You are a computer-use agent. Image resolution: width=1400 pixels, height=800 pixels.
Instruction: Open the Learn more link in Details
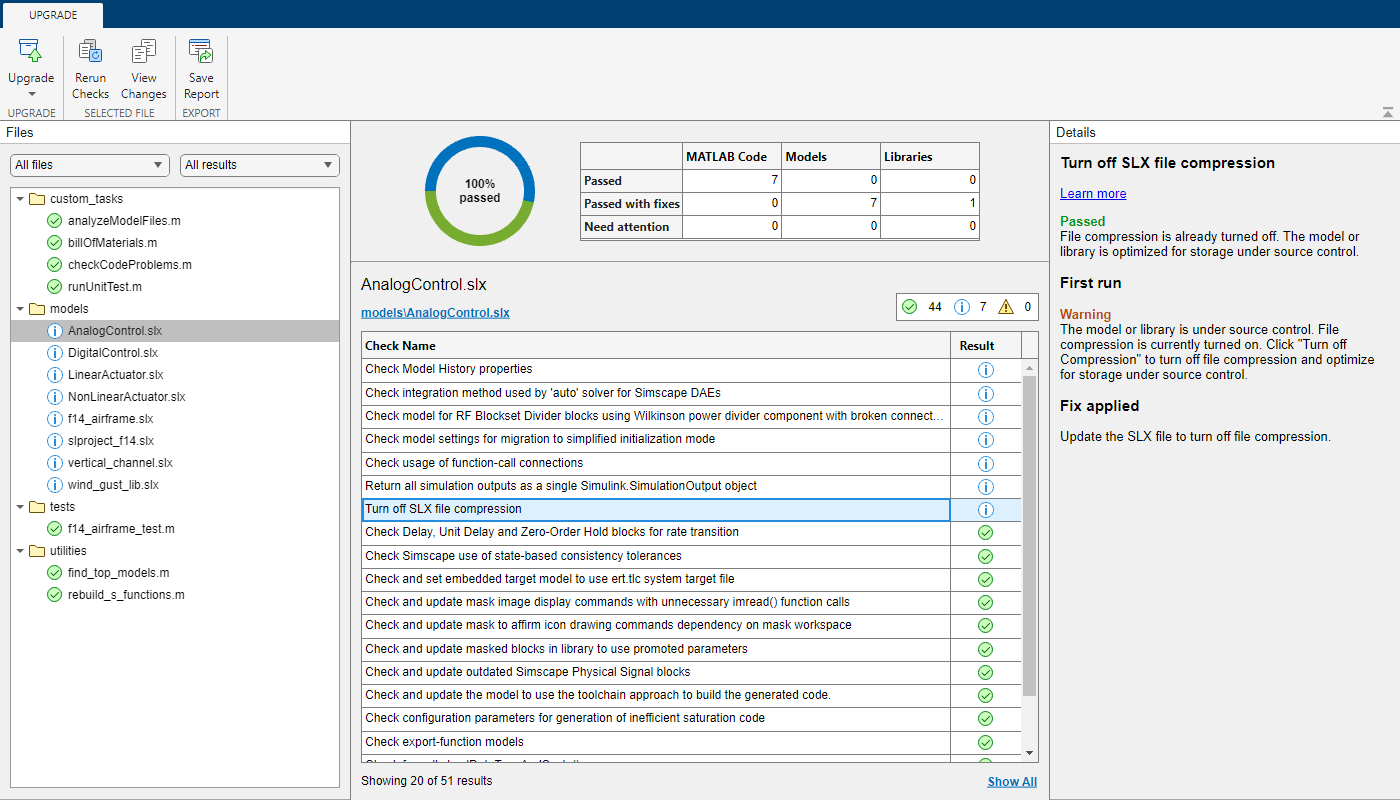tap(1092, 193)
